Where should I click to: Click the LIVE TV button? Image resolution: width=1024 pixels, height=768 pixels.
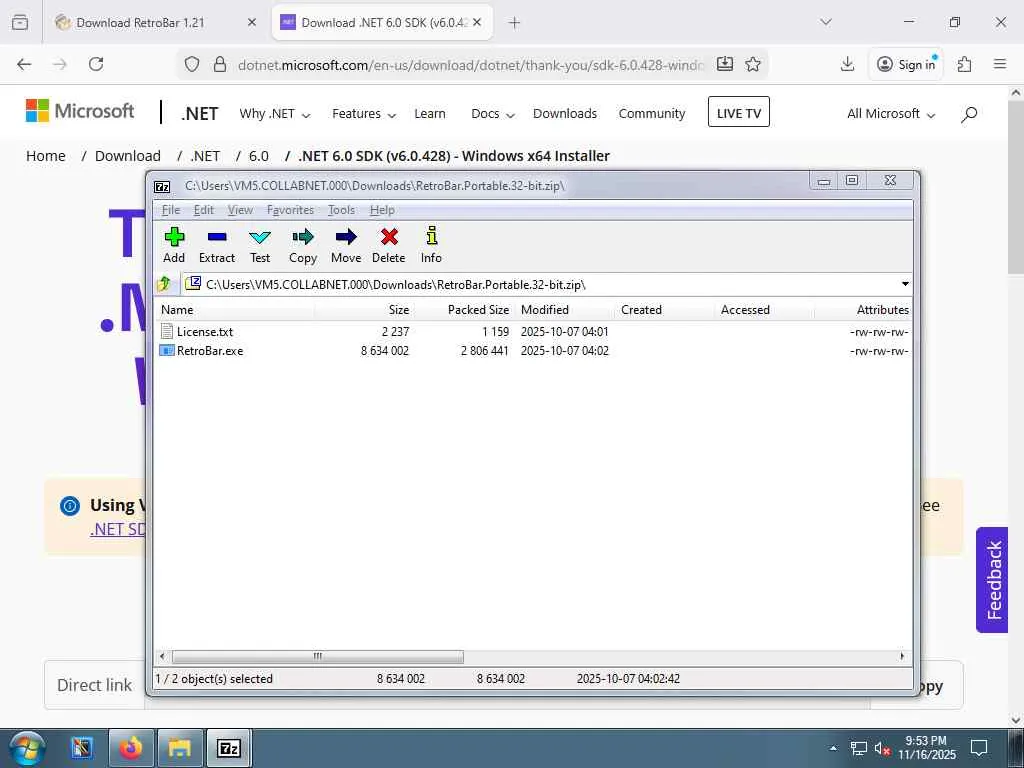[739, 112]
